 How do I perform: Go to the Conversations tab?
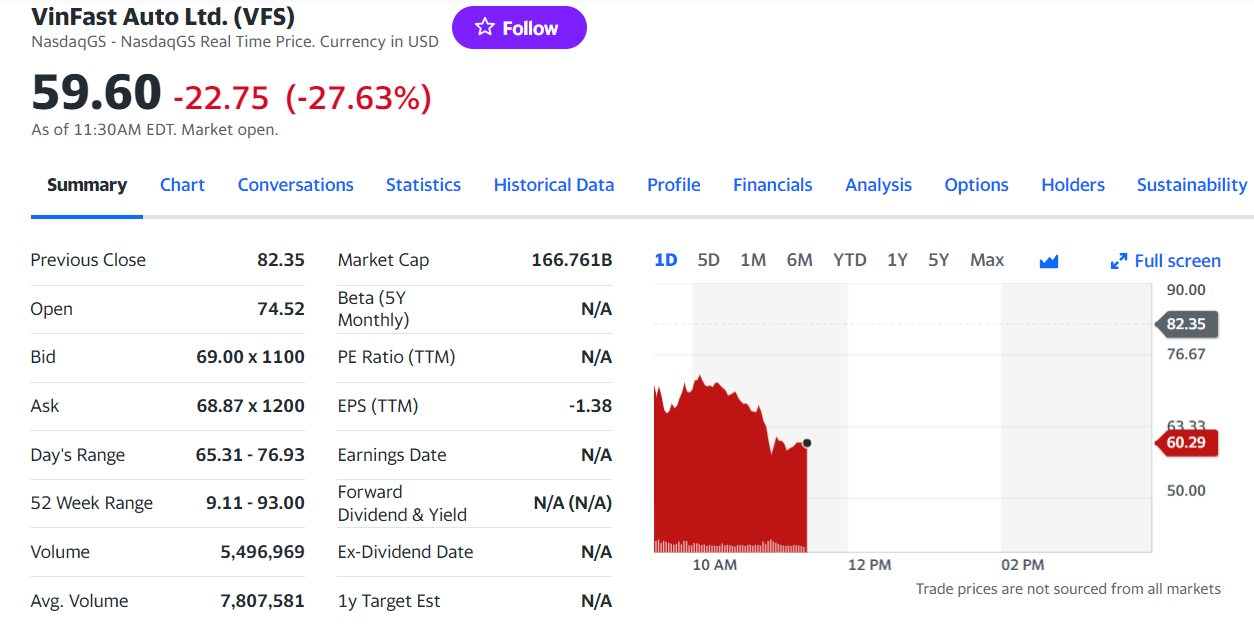click(295, 185)
